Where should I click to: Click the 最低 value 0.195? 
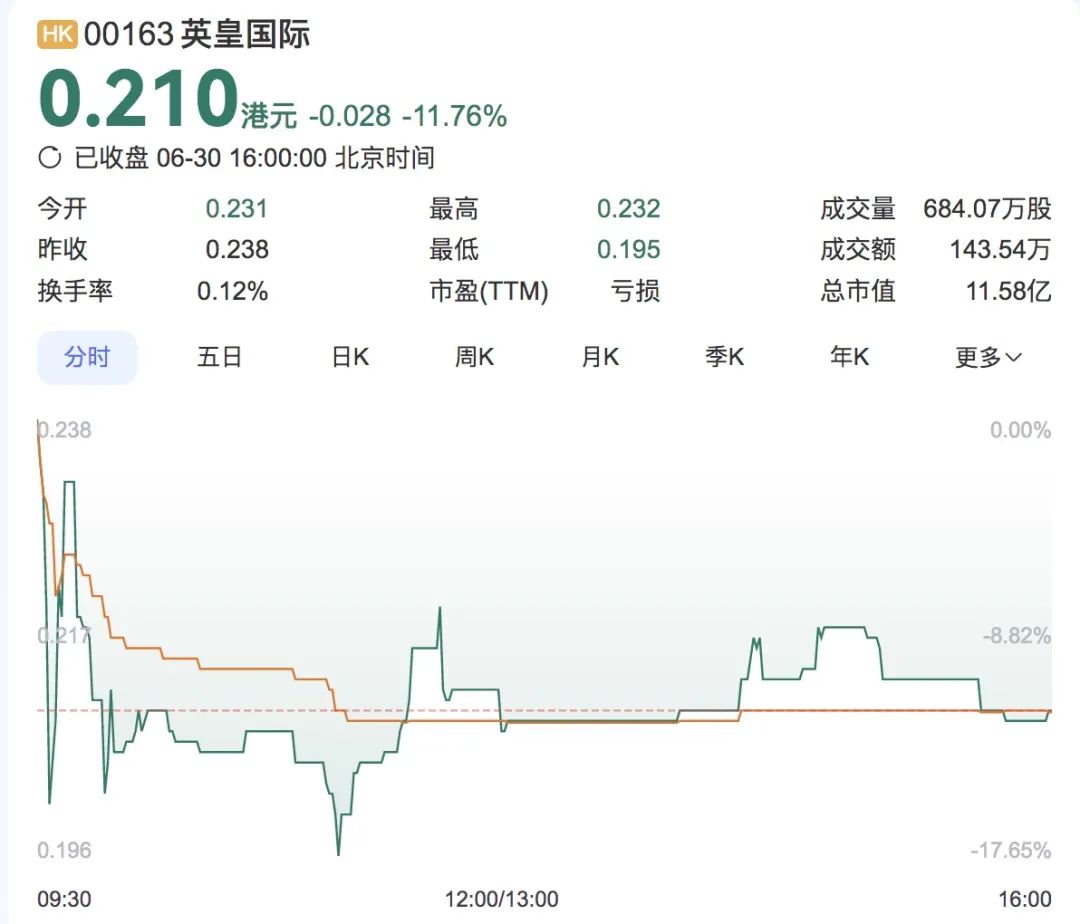(628, 249)
